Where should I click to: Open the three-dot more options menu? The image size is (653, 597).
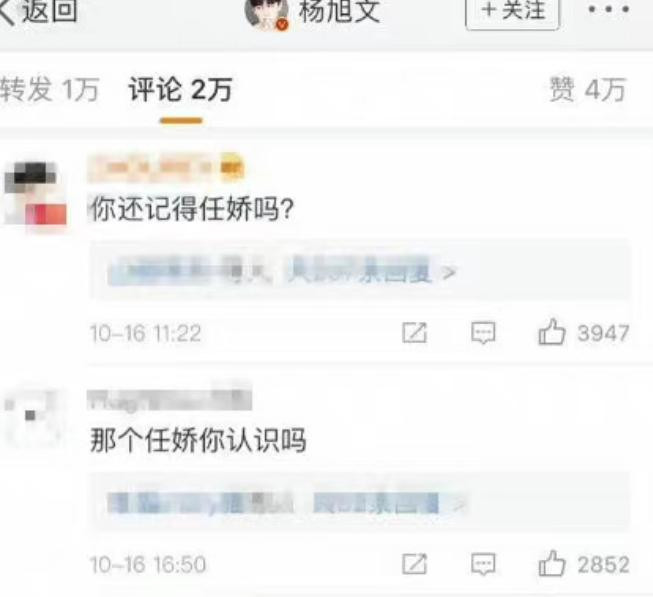point(608,9)
